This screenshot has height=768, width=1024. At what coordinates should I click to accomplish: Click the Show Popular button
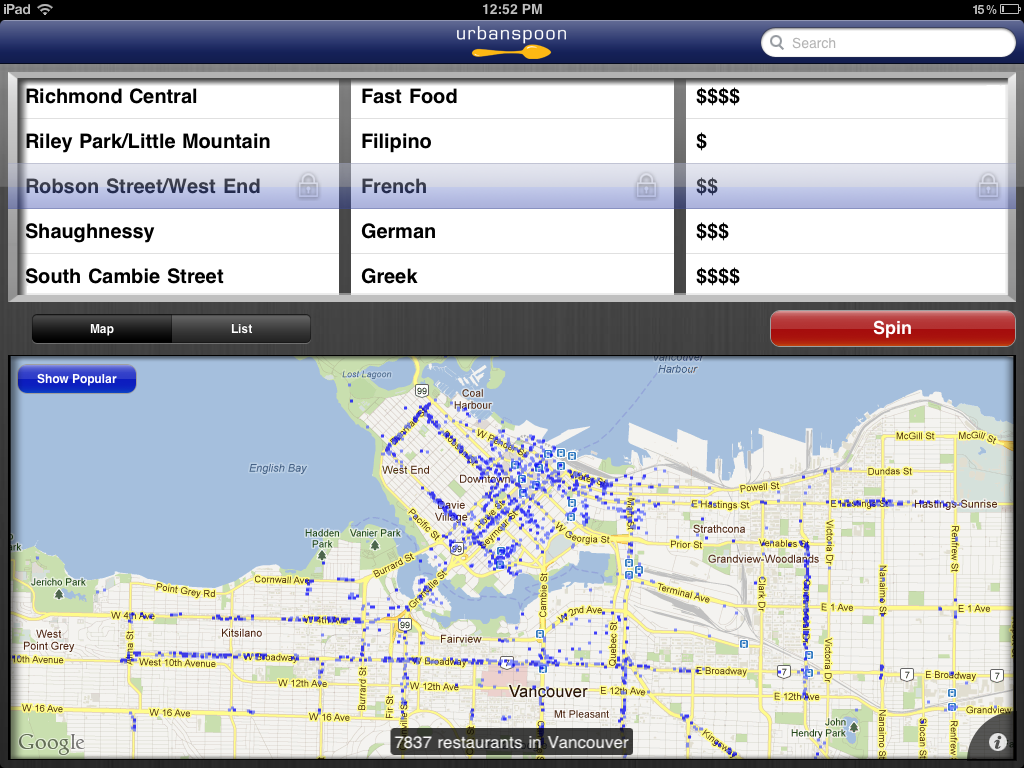[x=77, y=379]
